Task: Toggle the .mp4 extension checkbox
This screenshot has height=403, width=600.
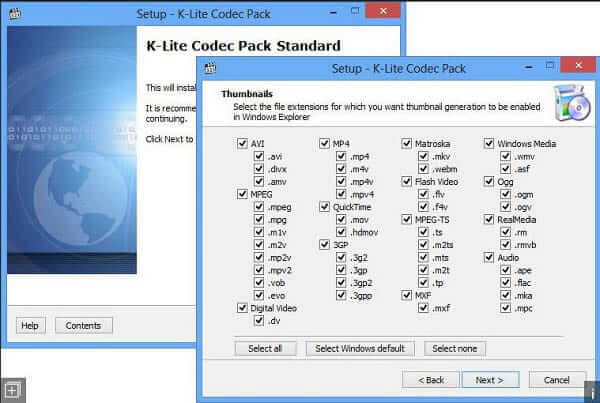Action: (341, 156)
